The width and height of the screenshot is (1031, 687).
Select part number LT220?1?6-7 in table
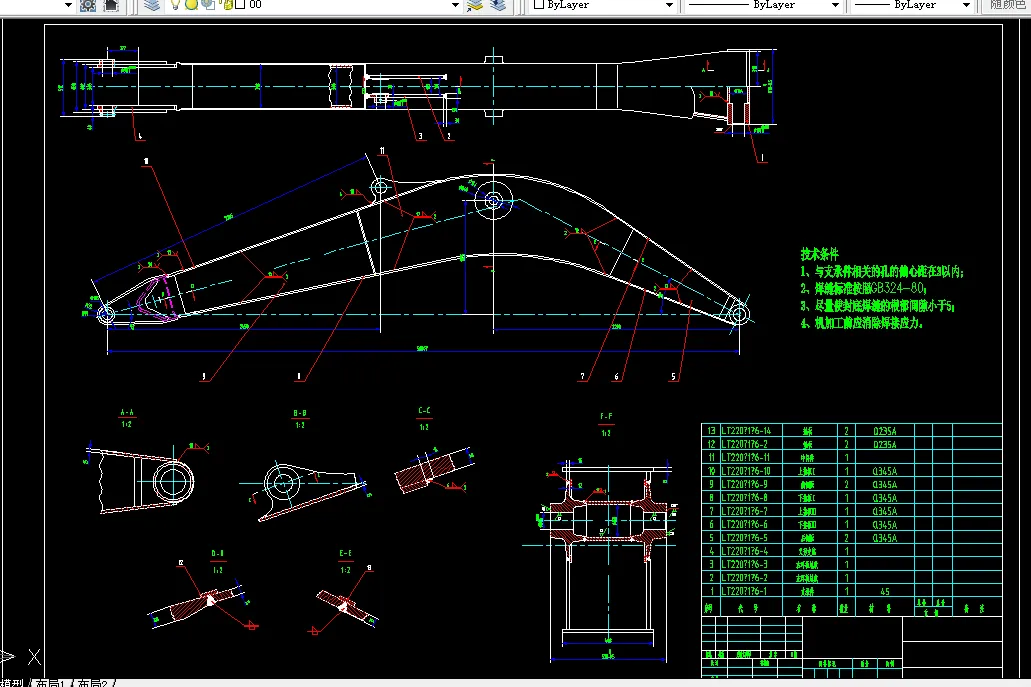744,511
